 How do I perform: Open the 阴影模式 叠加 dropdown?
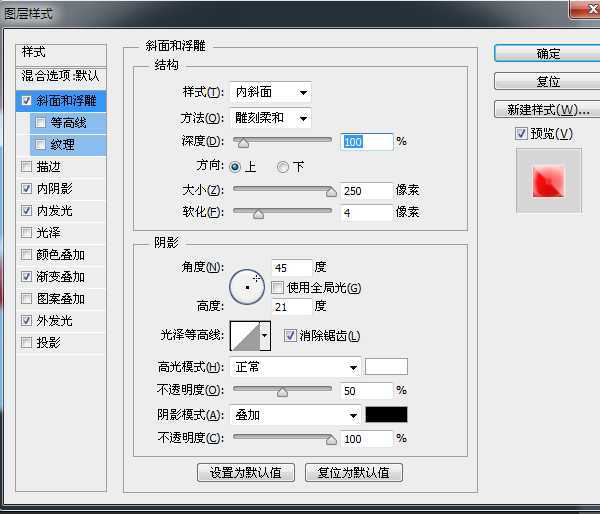click(x=295, y=415)
